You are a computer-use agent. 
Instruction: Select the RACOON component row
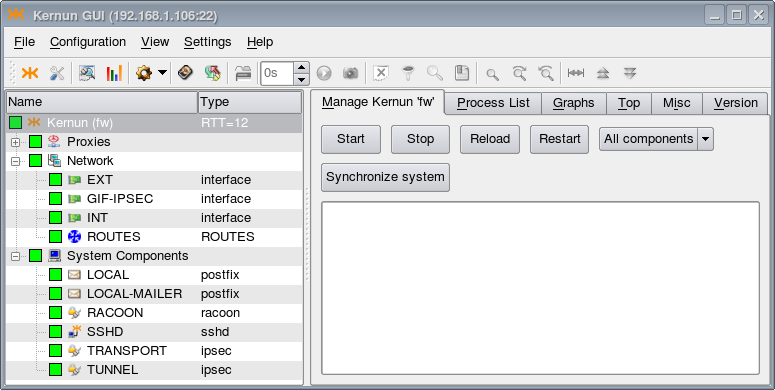pyautogui.click(x=154, y=313)
